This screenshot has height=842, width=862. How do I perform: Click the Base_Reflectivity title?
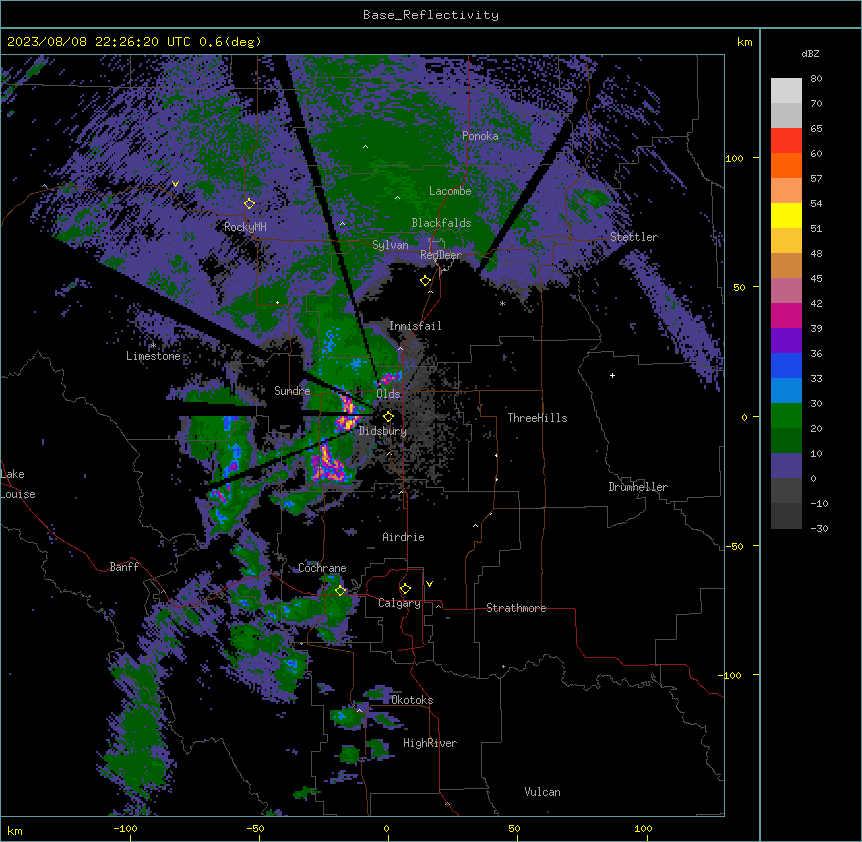click(x=431, y=15)
